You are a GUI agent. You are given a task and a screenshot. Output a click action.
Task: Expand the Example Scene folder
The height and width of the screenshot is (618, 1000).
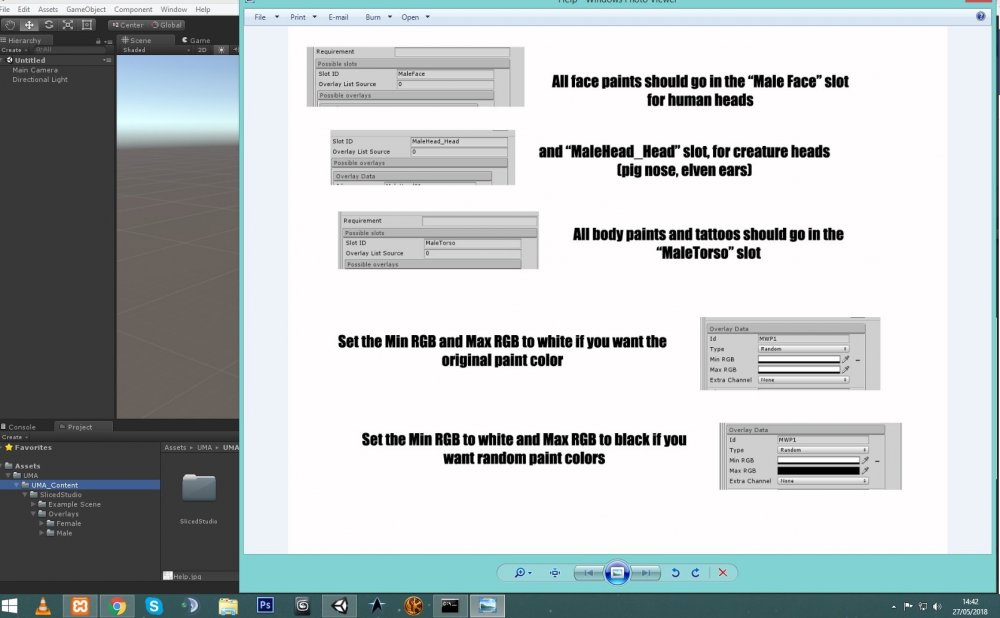click(x=35, y=504)
